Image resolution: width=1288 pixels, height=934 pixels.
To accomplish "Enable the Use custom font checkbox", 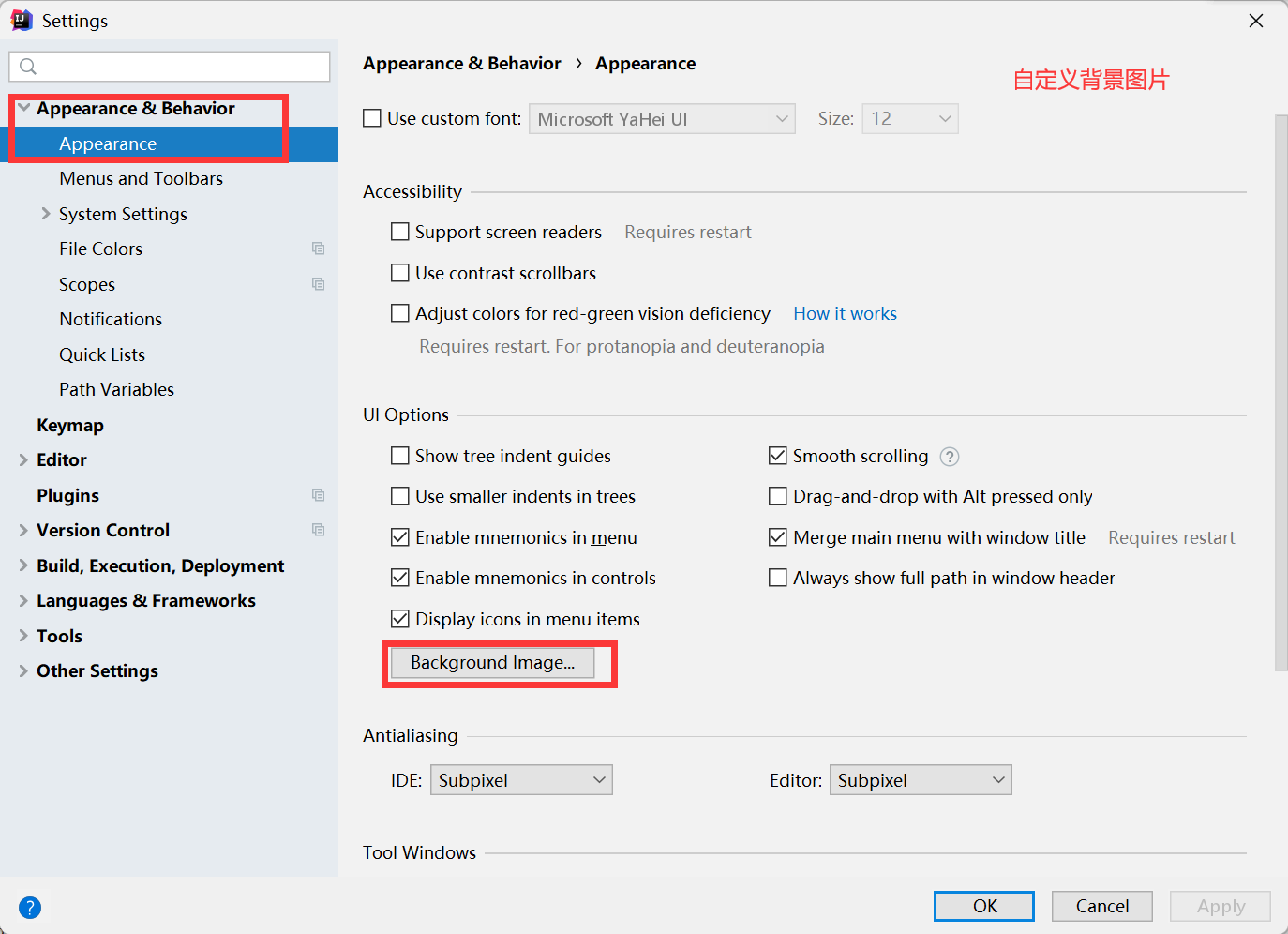I will (x=372, y=118).
